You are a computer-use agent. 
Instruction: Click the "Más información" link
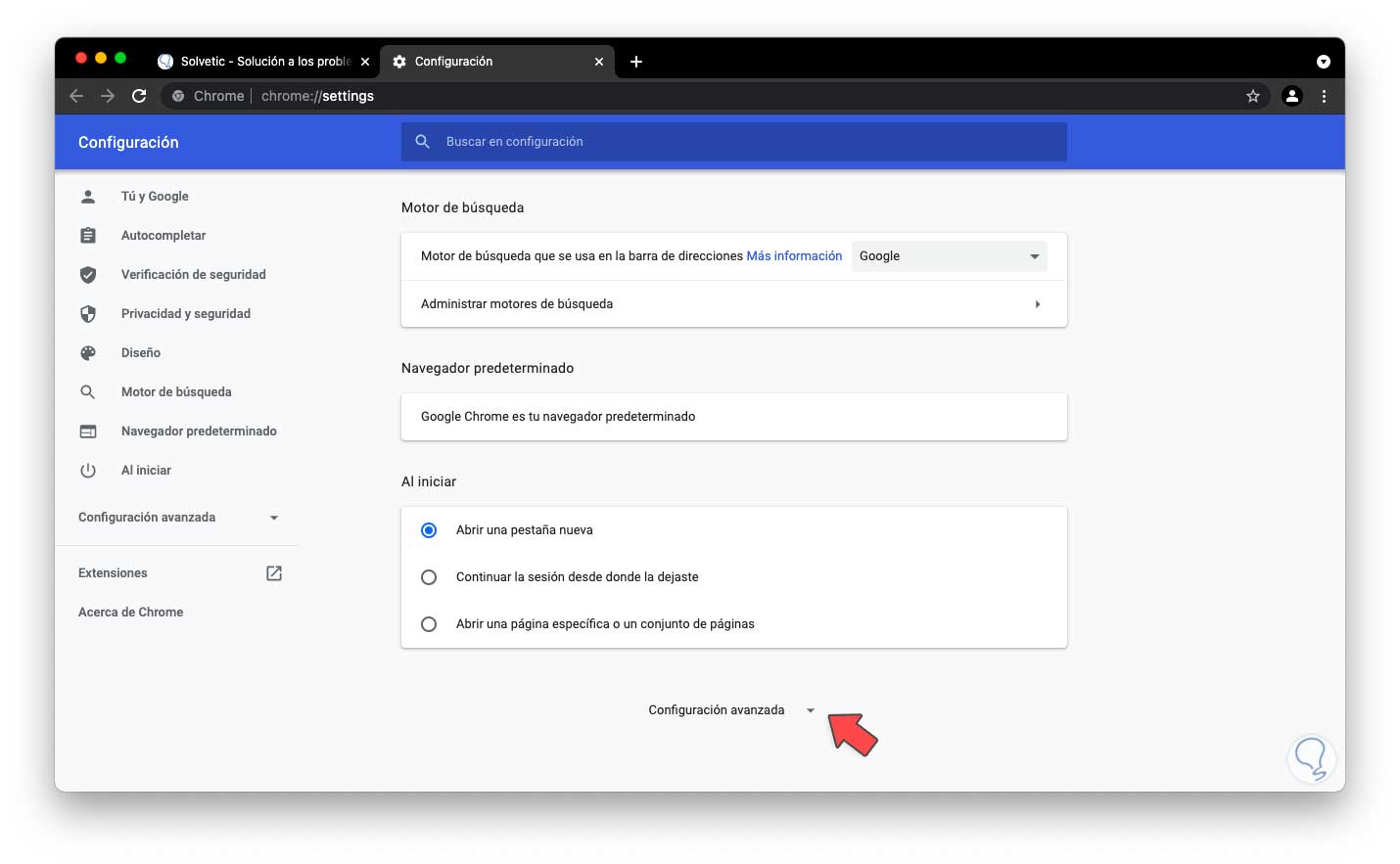click(794, 256)
